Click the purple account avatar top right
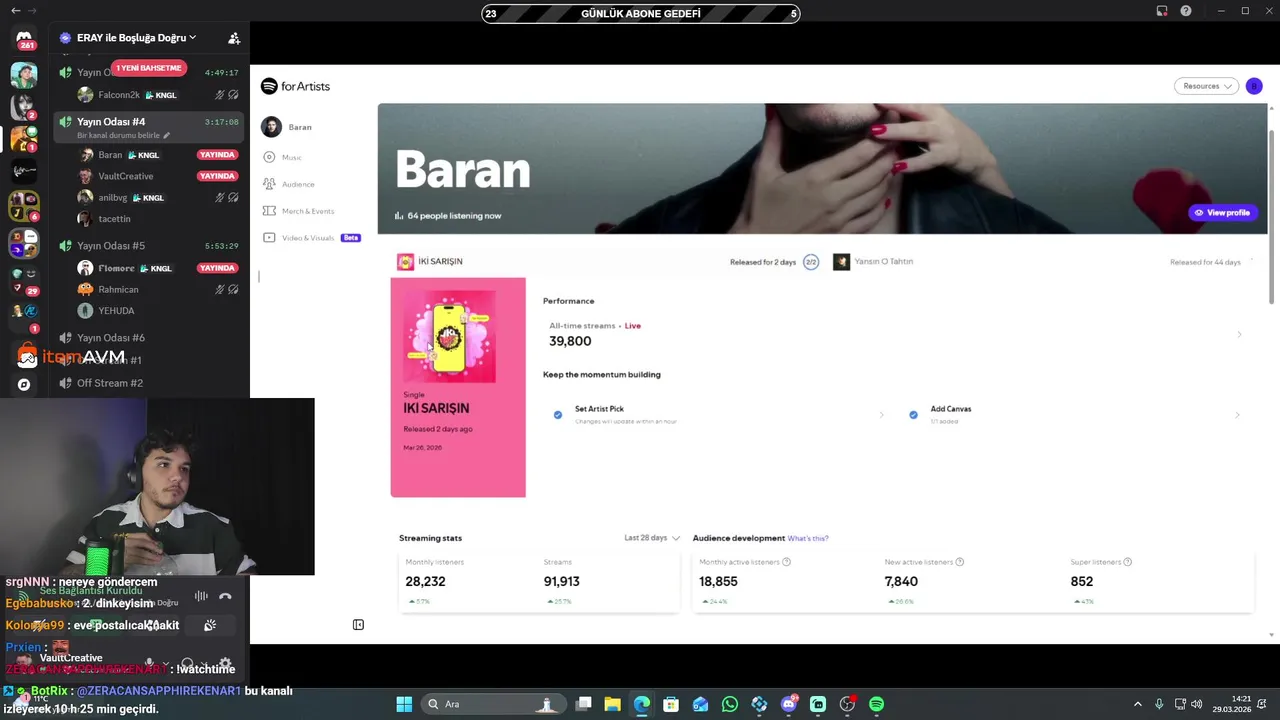Image resolution: width=1280 pixels, height=720 pixels. pos(1254,86)
